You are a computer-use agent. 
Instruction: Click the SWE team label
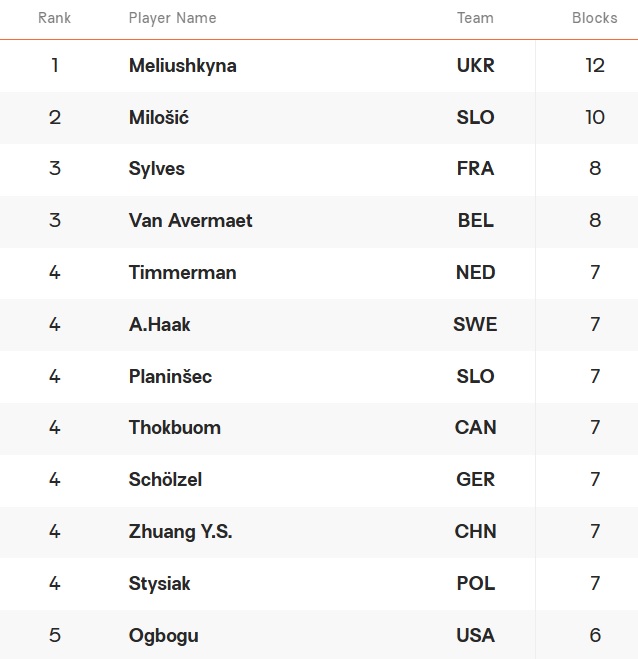click(x=475, y=324)
